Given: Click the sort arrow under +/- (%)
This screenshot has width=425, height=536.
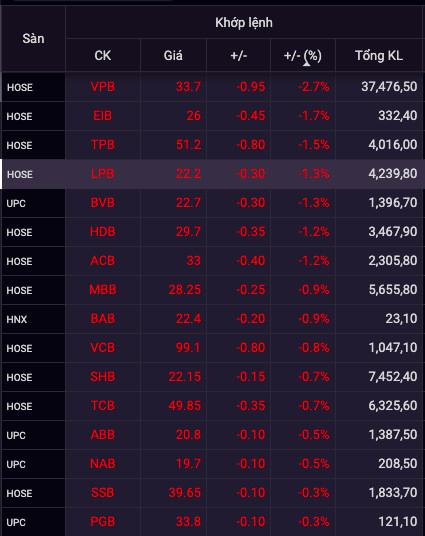Looking at the screenshot, I should click(x=307, y=64).
